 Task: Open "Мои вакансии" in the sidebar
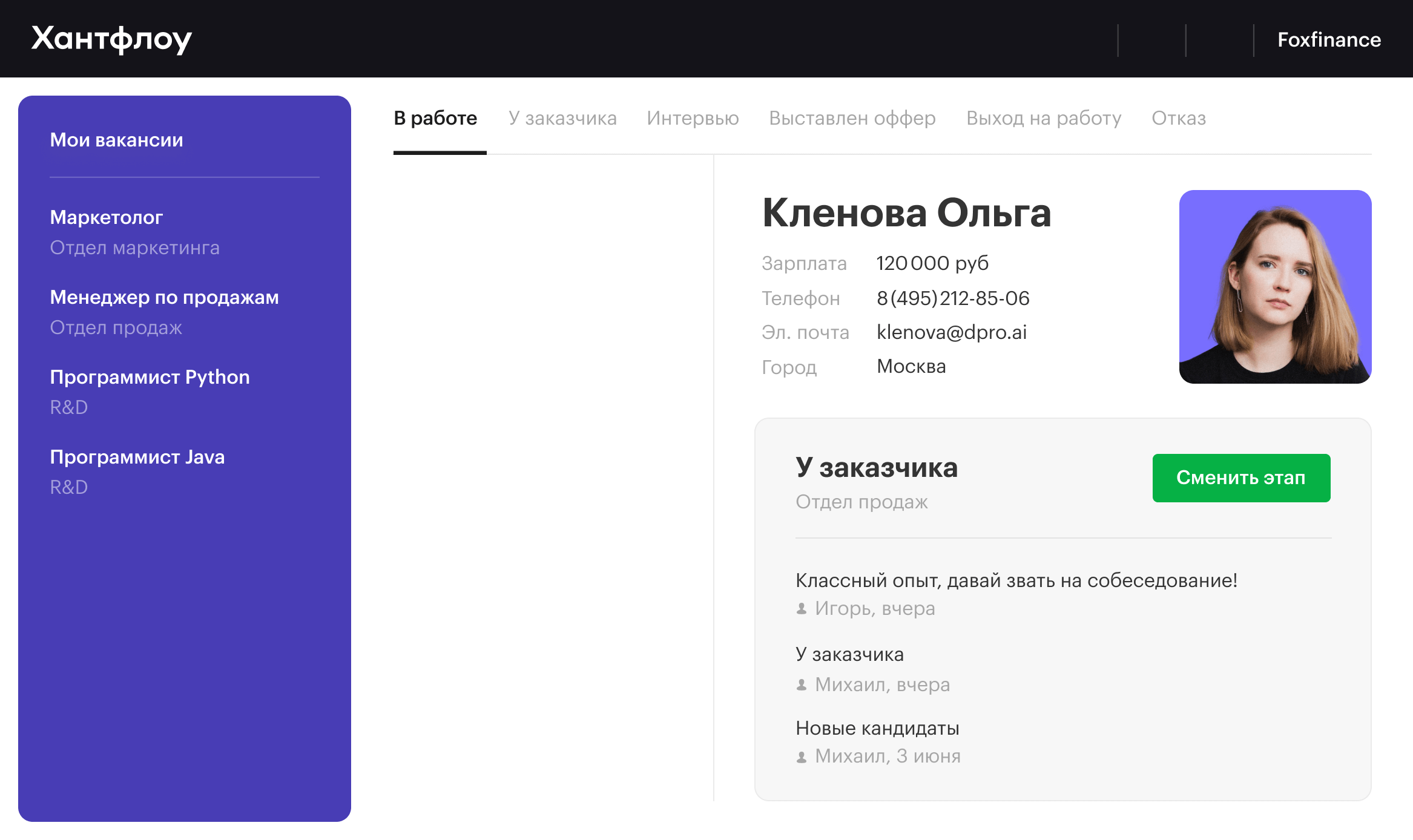[x=116, y=139]
